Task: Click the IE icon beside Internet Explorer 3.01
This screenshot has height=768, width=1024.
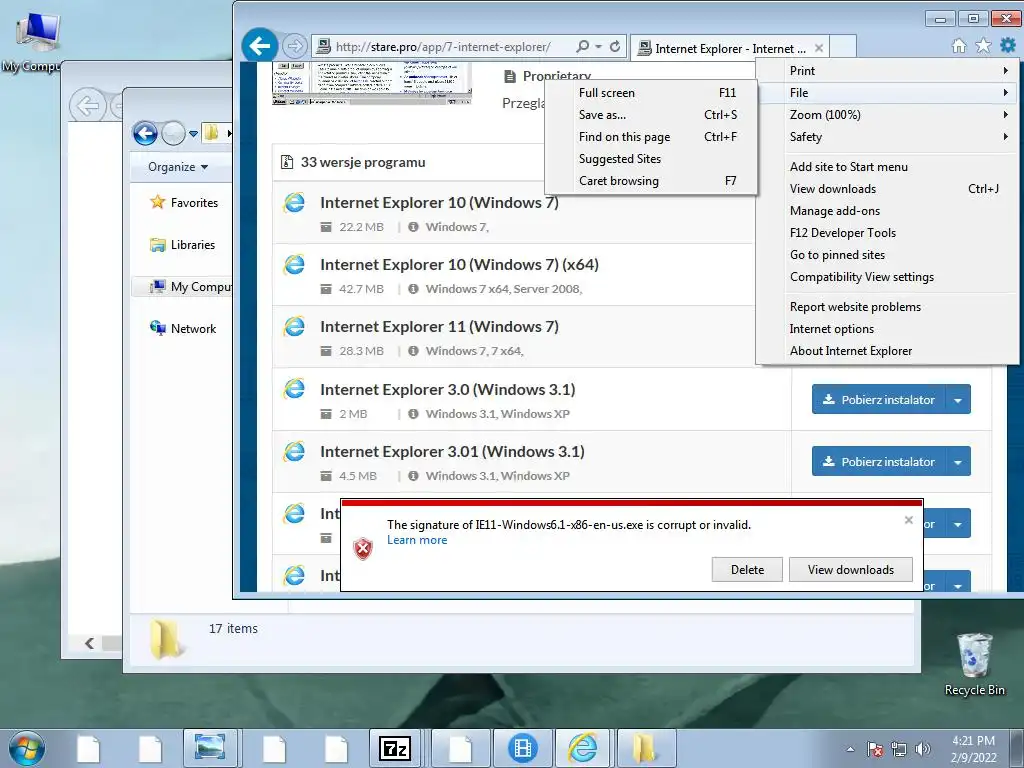Action: pyautogui.click(x=294, y=451)
